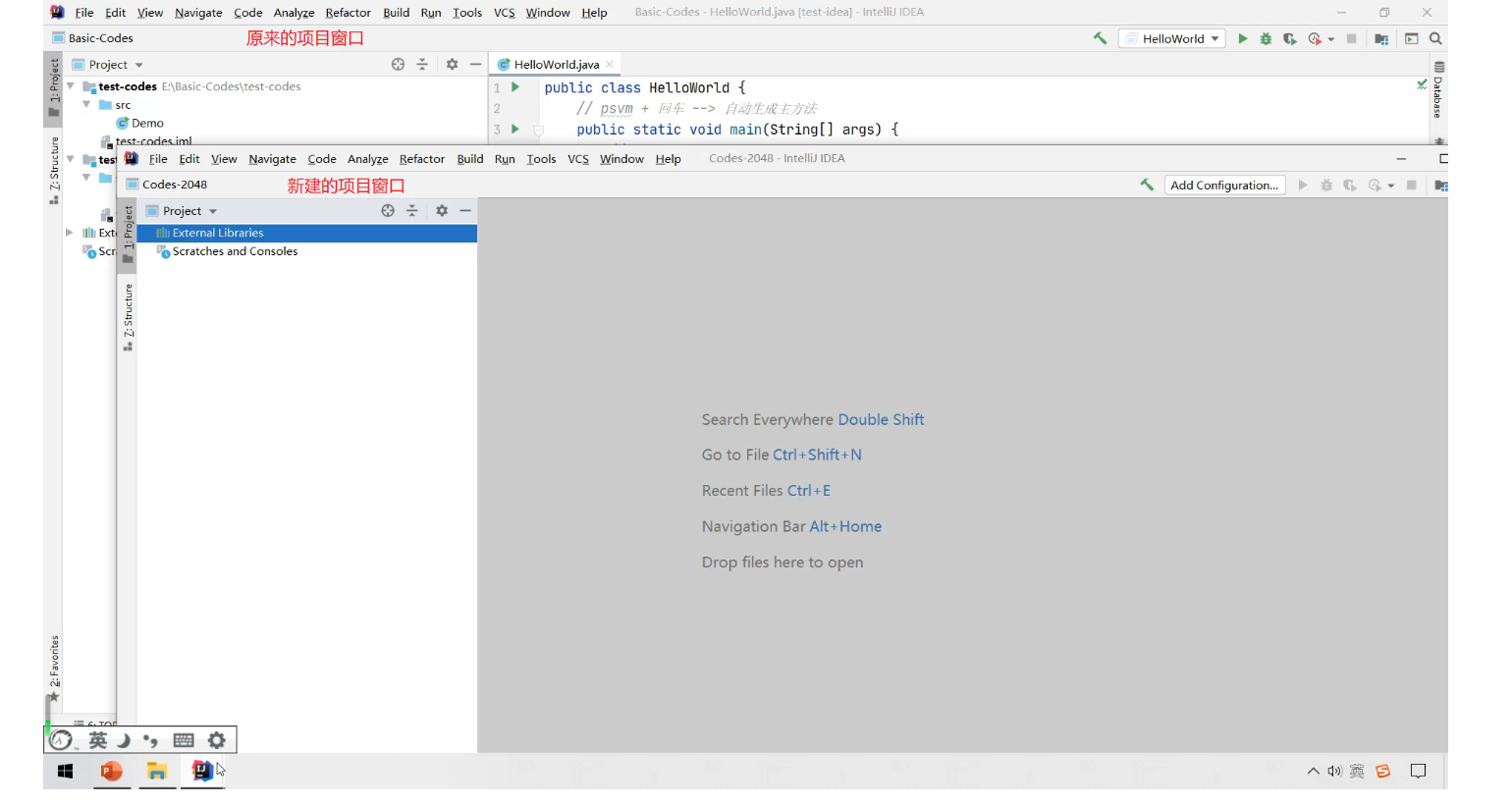Viewport: 1512px width, 805px height.
Task: Collapse src folder tree node
Action: pyautogui.click(x=87, y=104)
